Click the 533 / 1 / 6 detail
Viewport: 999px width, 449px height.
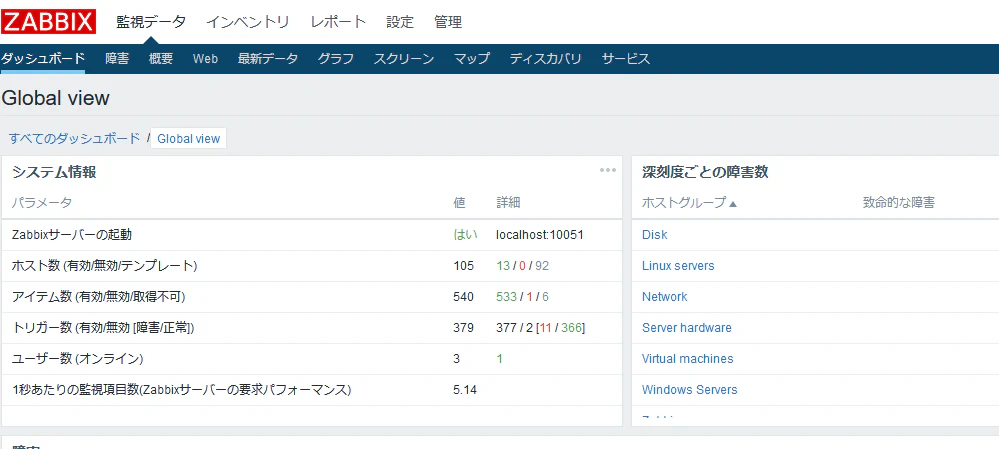(522, 297)
